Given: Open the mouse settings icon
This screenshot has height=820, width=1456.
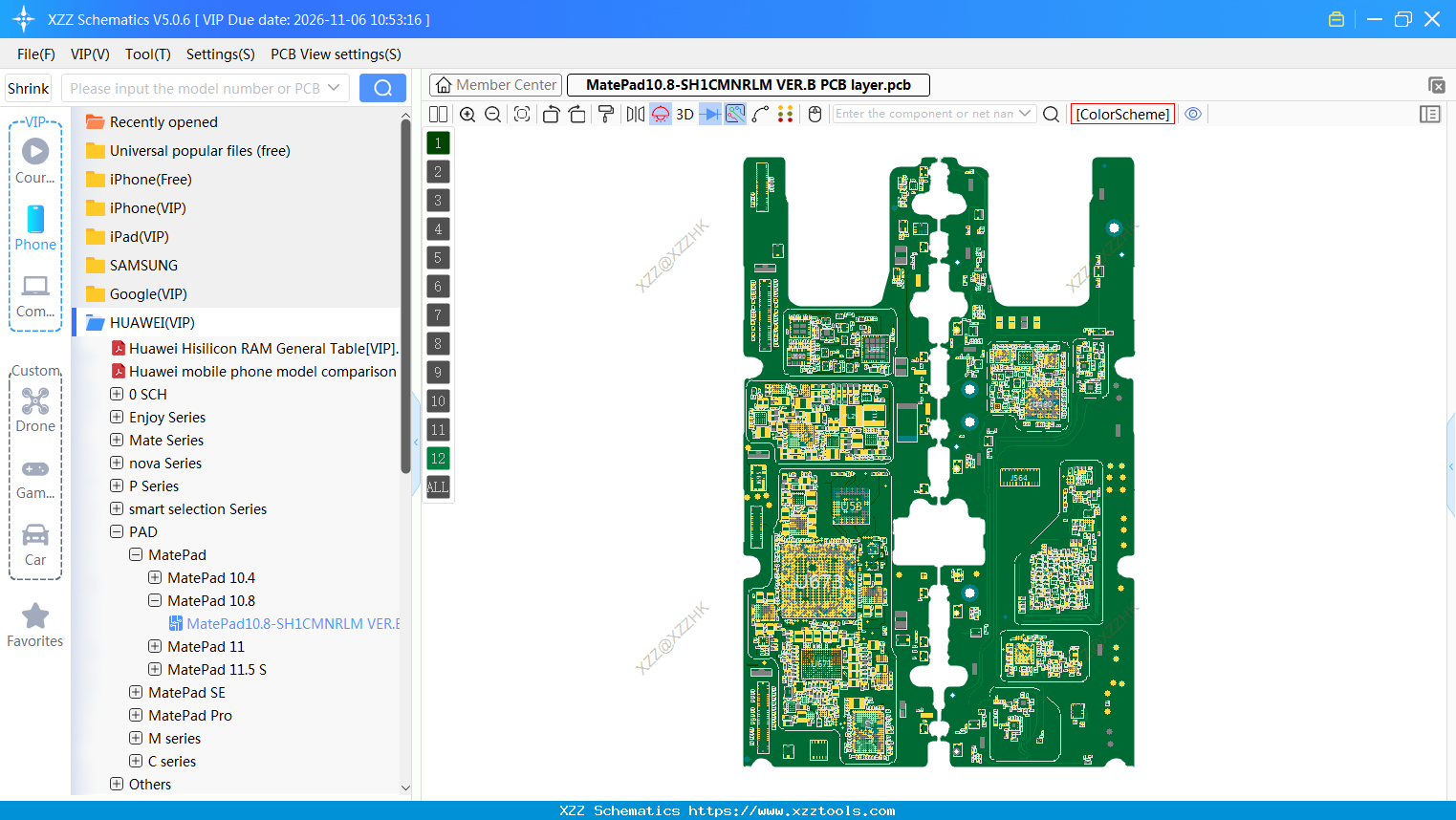Looking at the screenshot, I should 814,114.
